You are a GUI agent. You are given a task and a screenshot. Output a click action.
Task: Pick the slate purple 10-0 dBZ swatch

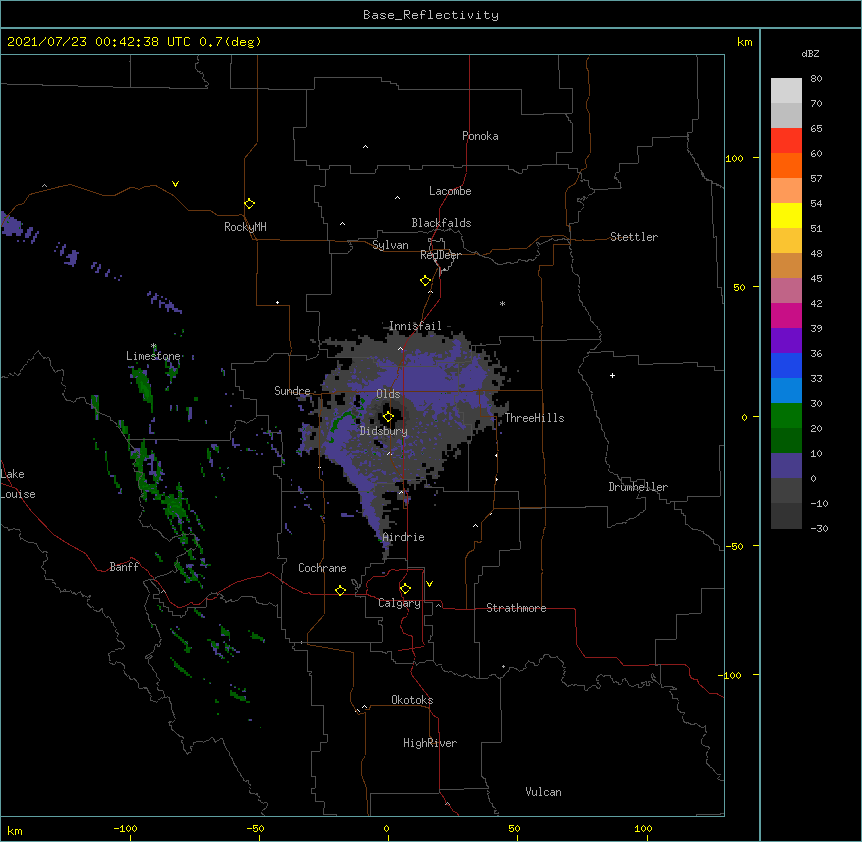(x=786, y=466)
